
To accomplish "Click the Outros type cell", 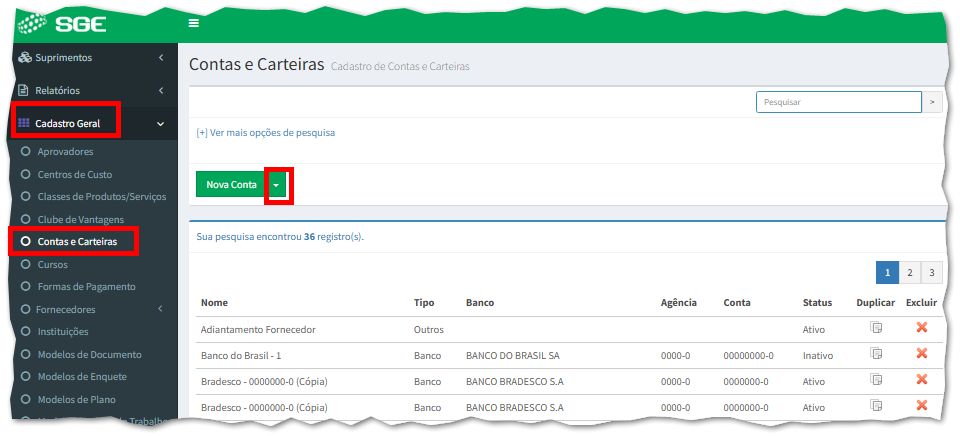I will pyautogui.click(x=429, y=329).
